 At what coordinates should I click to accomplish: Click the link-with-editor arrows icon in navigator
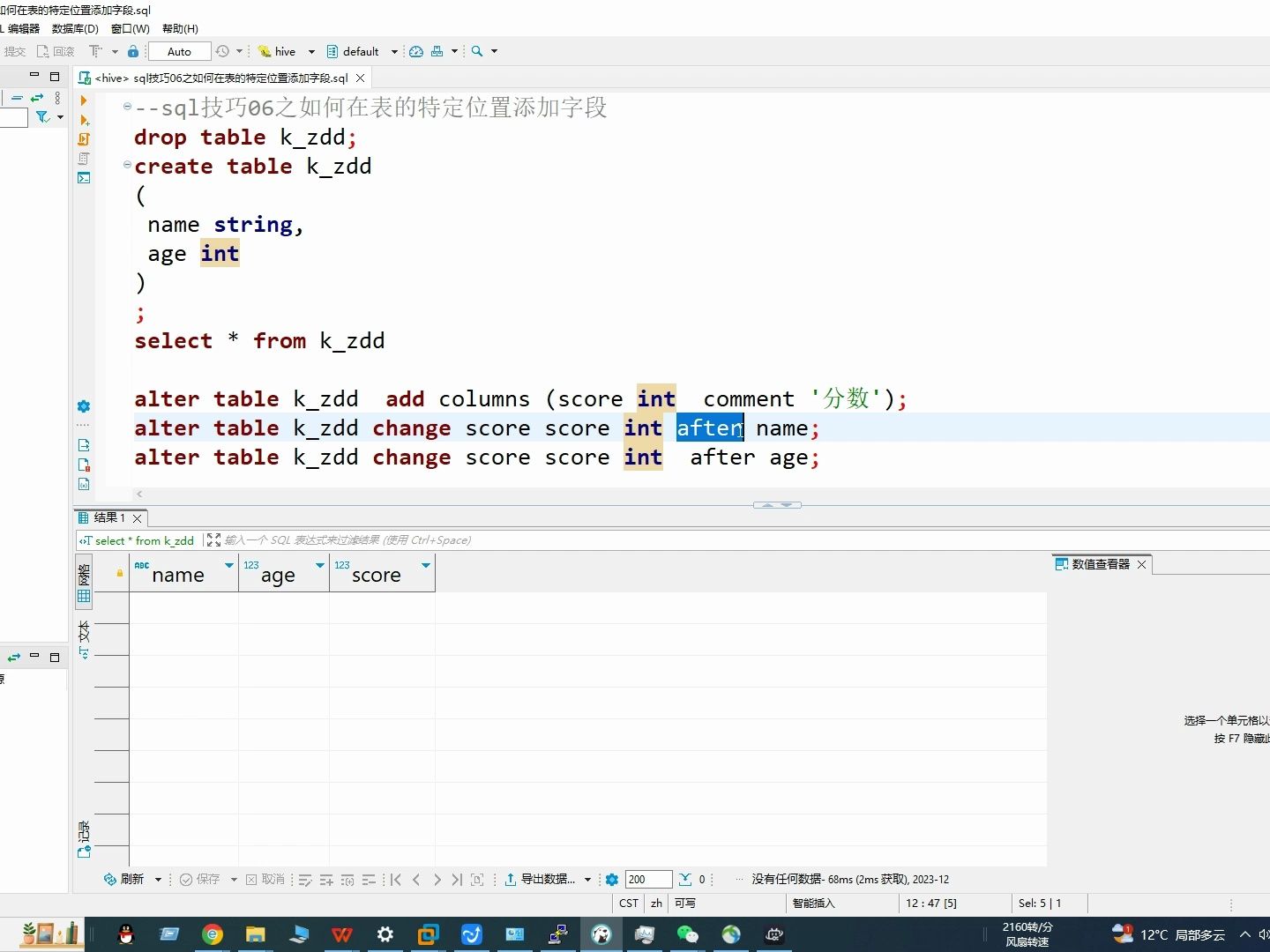coord(37,98)
